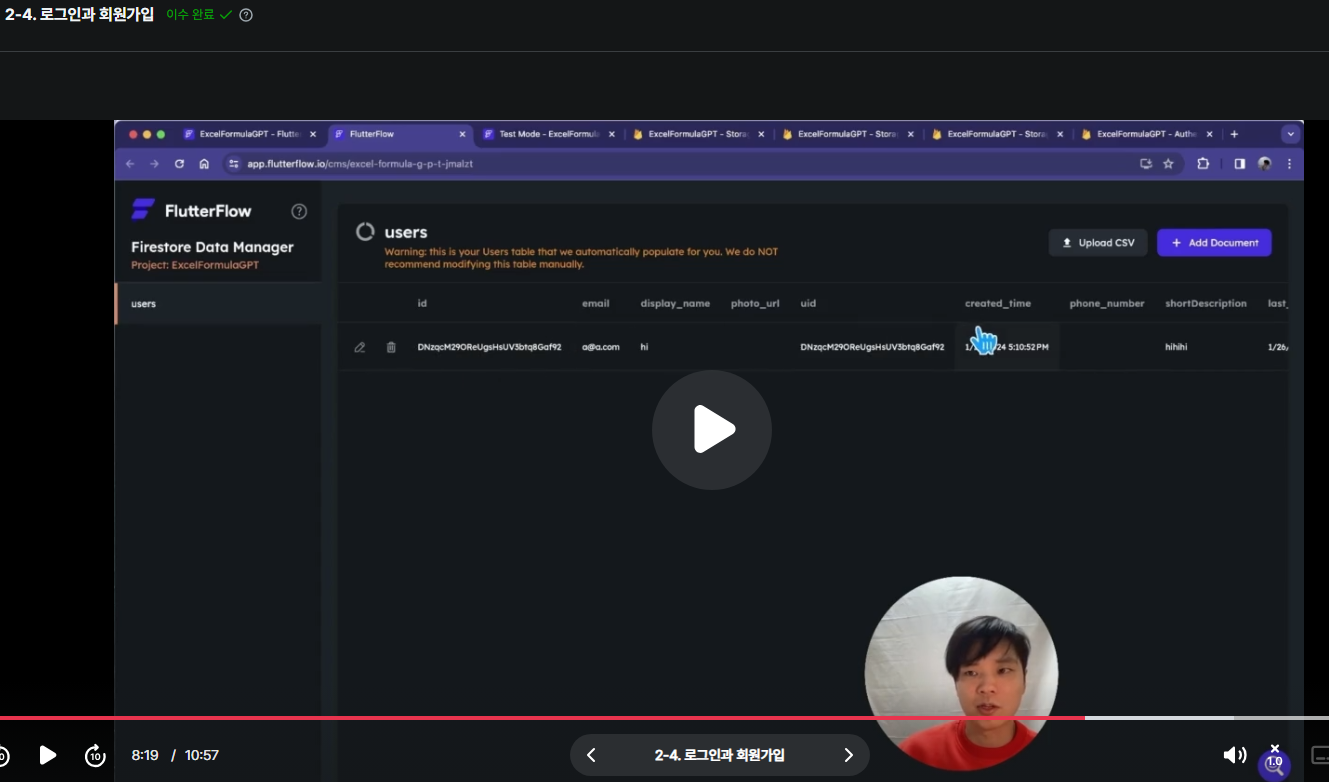Screen dimensions: 1329x782
Task: Go to the next lesson with right chevron
Action: pos(848,755)
